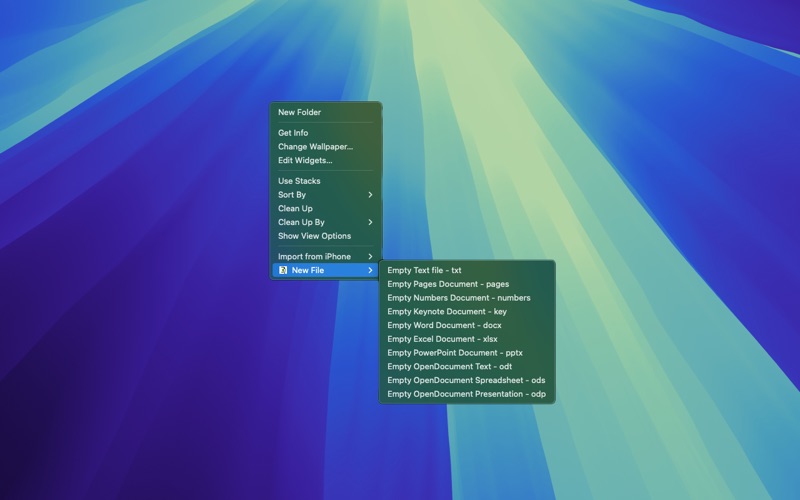Create an Empty OpenDocument Presentation - odp
The image size is (800, 500).
coord(467,394)
